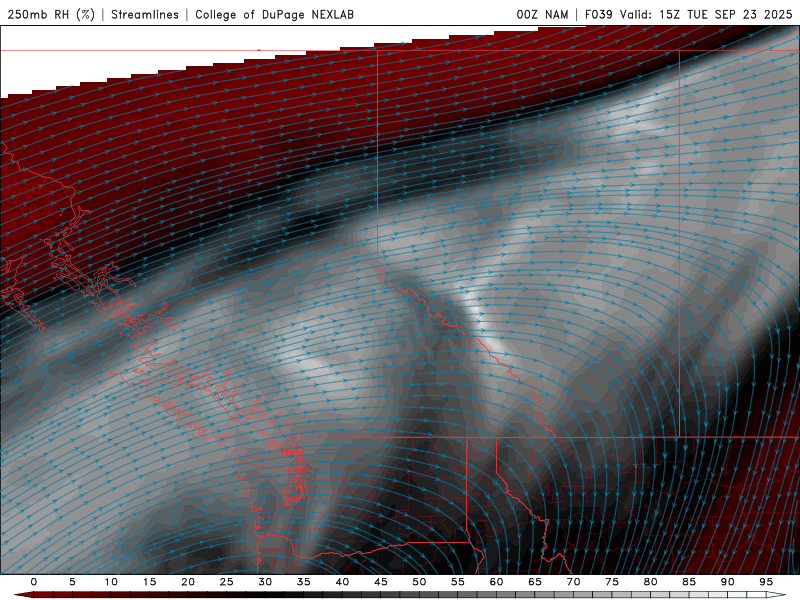Select the 50 label on the colorbar
The image size is (800, 600).
(419, 582)
